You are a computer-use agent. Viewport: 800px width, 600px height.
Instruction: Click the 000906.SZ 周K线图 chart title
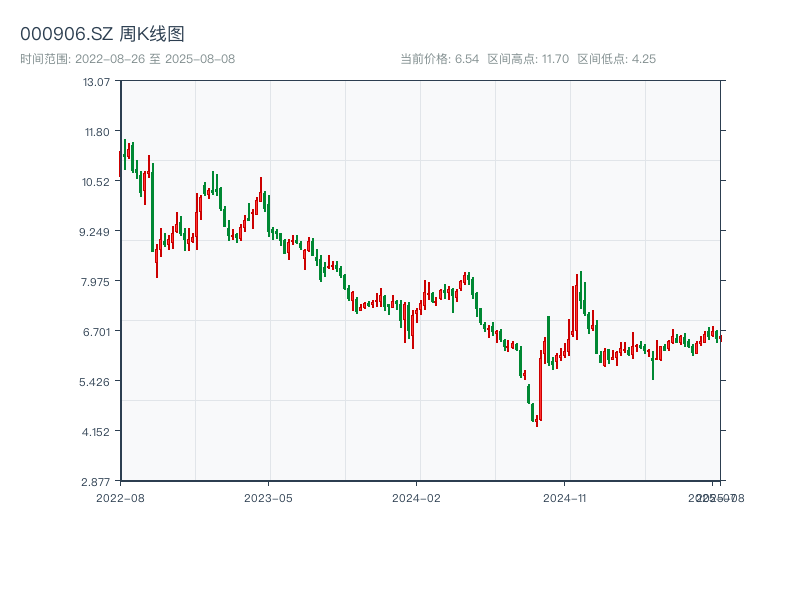click(x=102, y=34)
